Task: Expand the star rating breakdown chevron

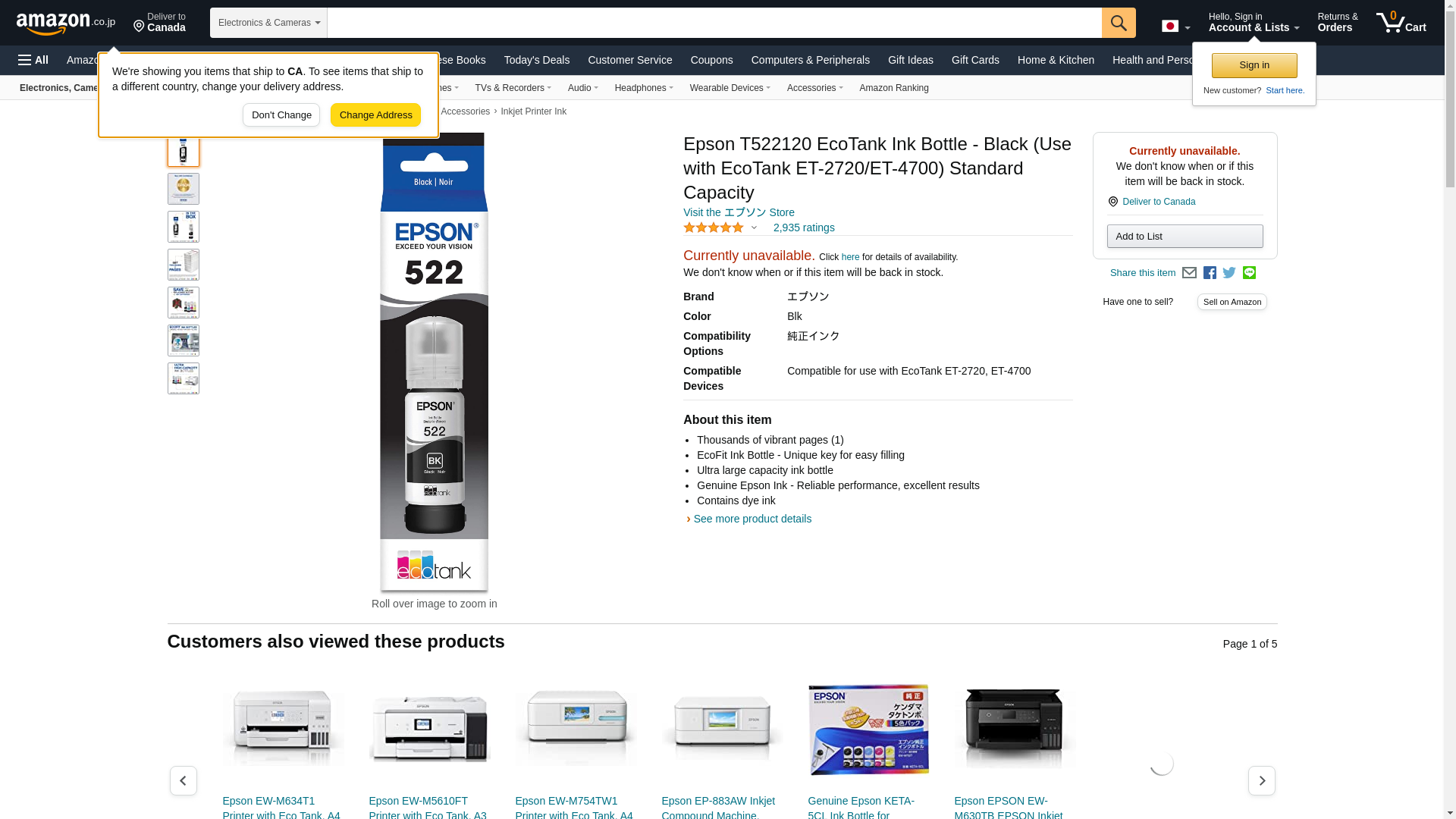Action: tap(754, 227)
